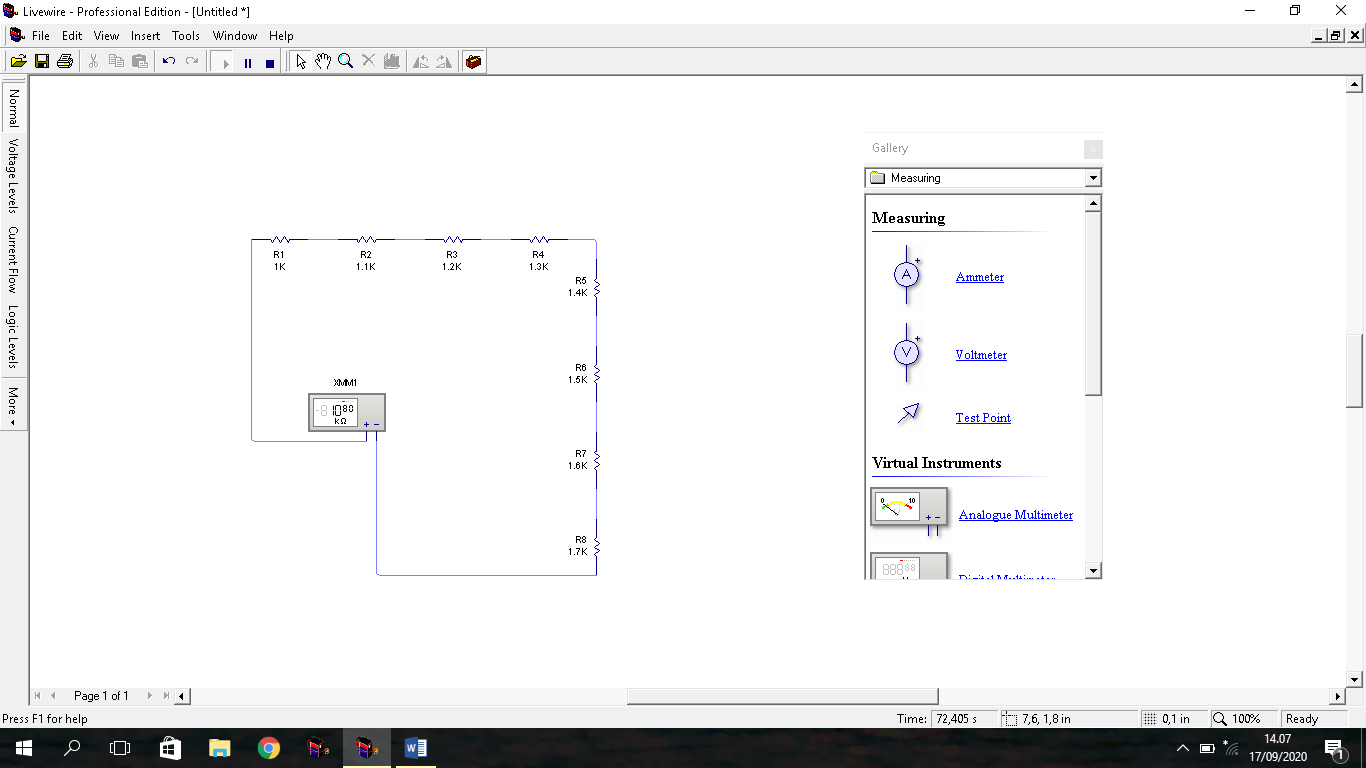Select the Zoom magnifier tool

[346, 62]
